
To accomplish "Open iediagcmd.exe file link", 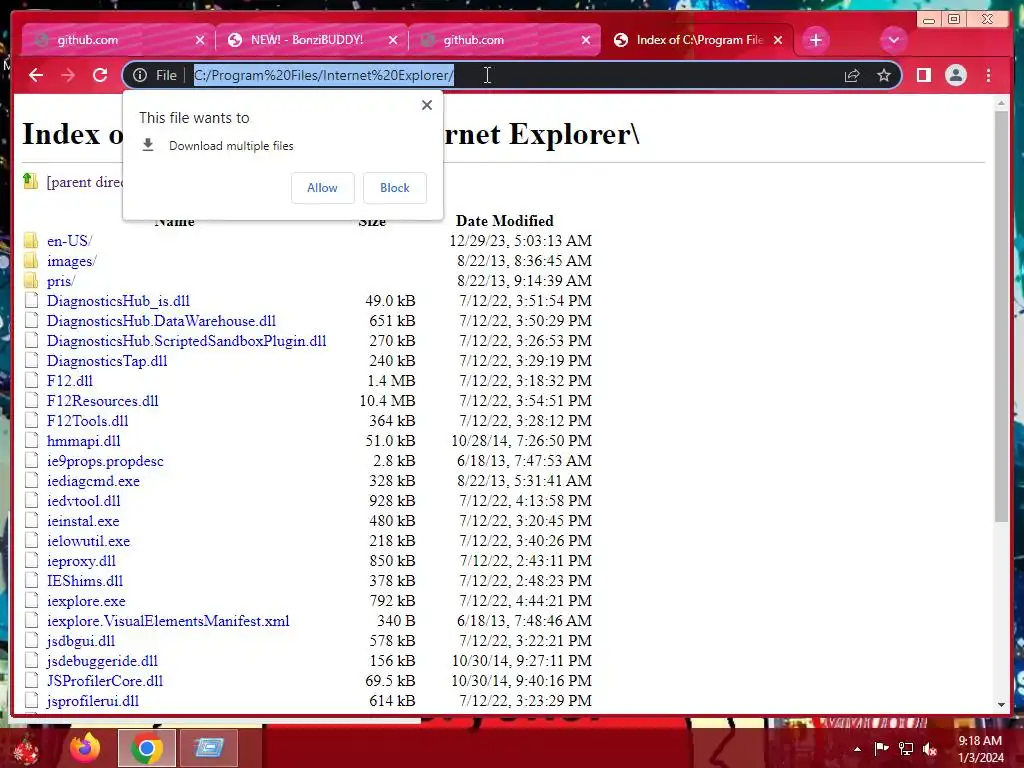I will [93, 481].
